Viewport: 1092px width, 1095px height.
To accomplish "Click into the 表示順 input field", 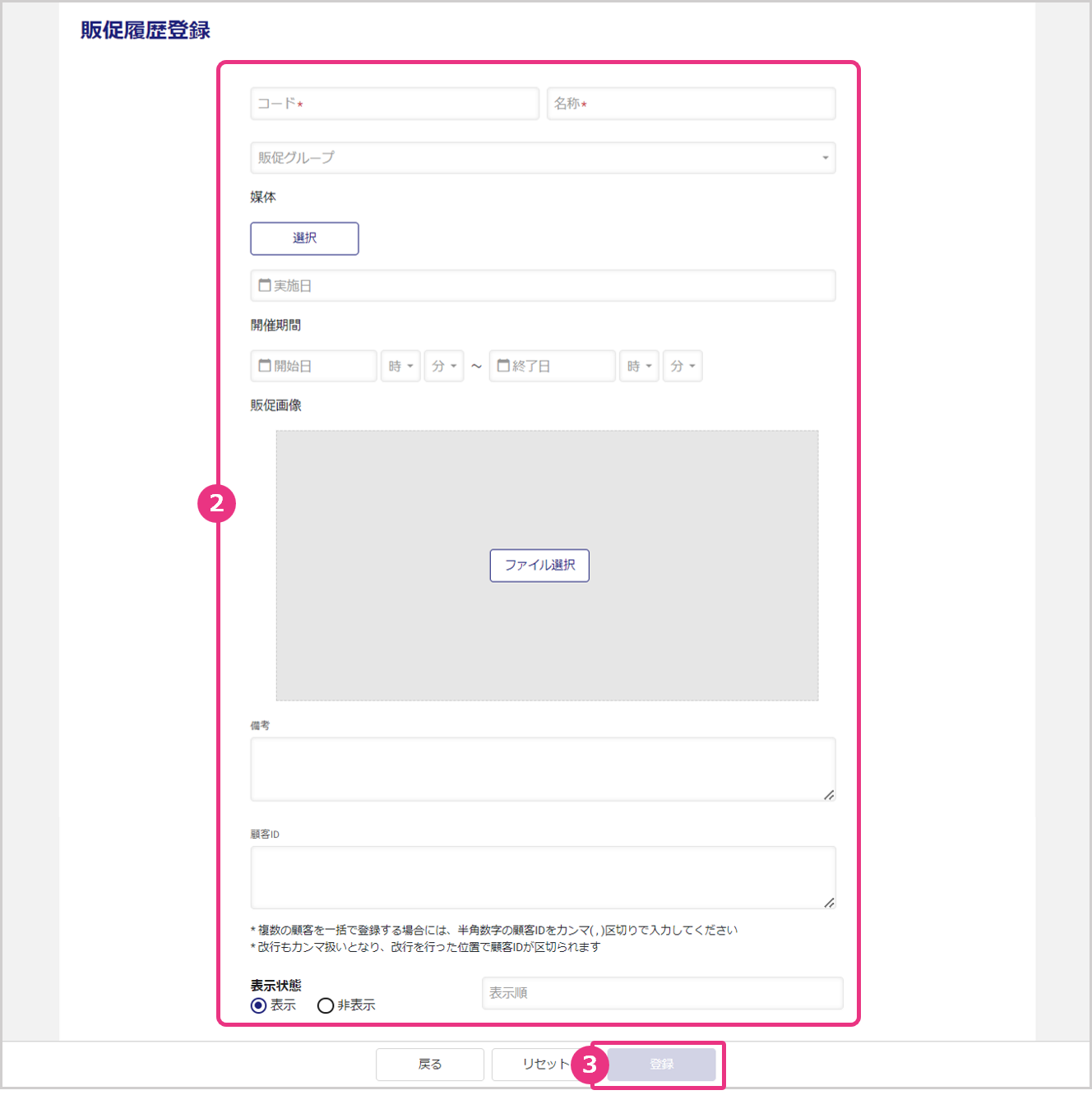I will 662,993.
